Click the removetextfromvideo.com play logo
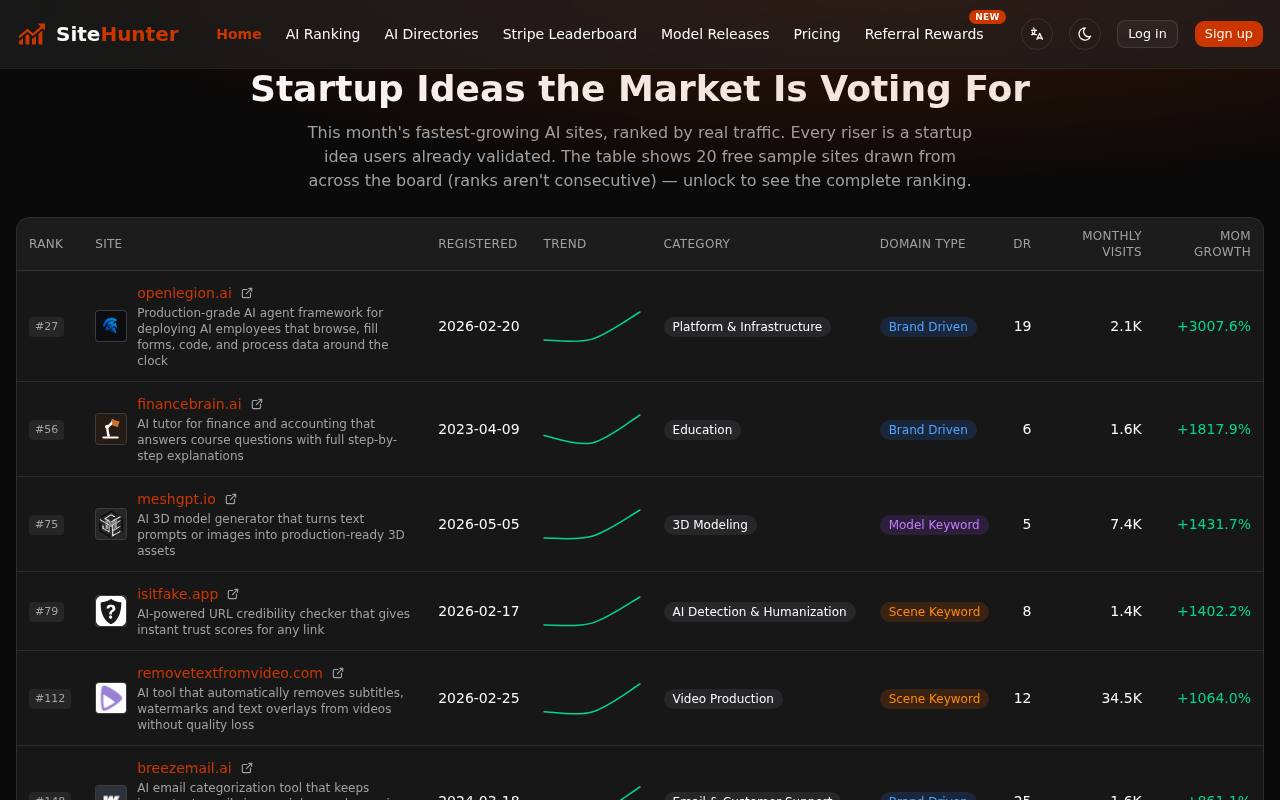 point(111,698)
